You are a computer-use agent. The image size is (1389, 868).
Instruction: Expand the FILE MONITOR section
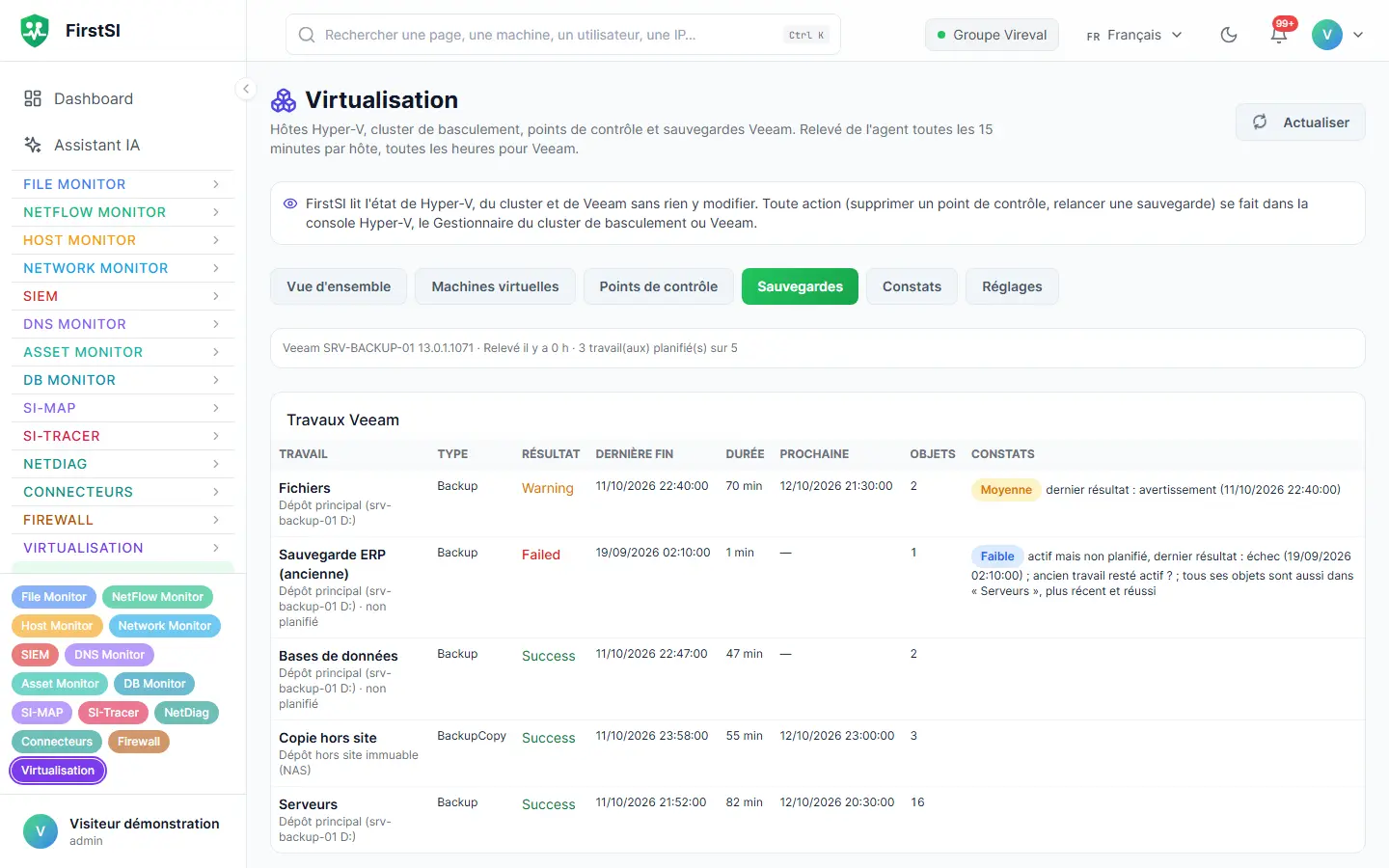(123, 184)
